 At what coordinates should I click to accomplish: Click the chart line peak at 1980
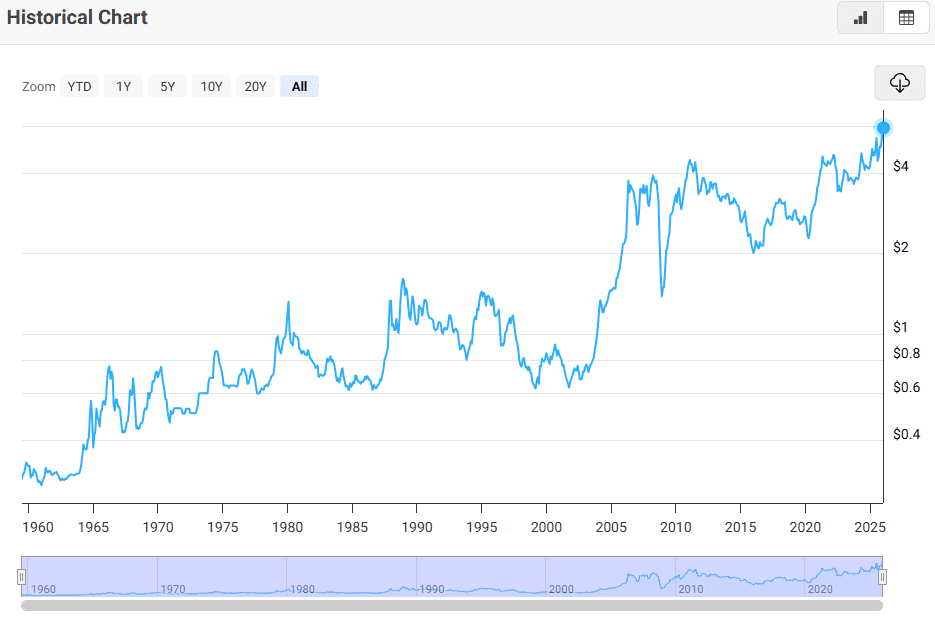288,302
